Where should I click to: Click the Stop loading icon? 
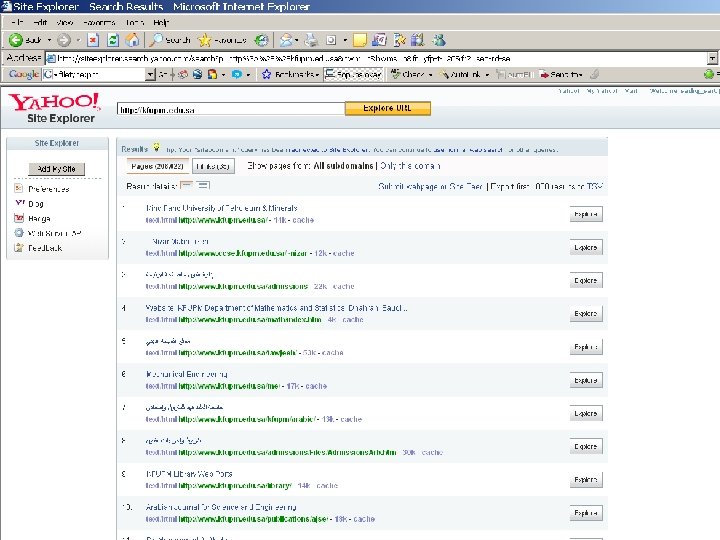(x=93, y=40)
